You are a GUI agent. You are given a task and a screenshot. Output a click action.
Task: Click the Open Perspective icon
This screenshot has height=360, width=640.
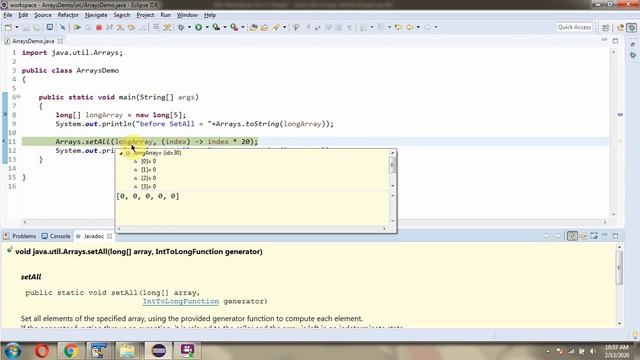coord(606,27)
